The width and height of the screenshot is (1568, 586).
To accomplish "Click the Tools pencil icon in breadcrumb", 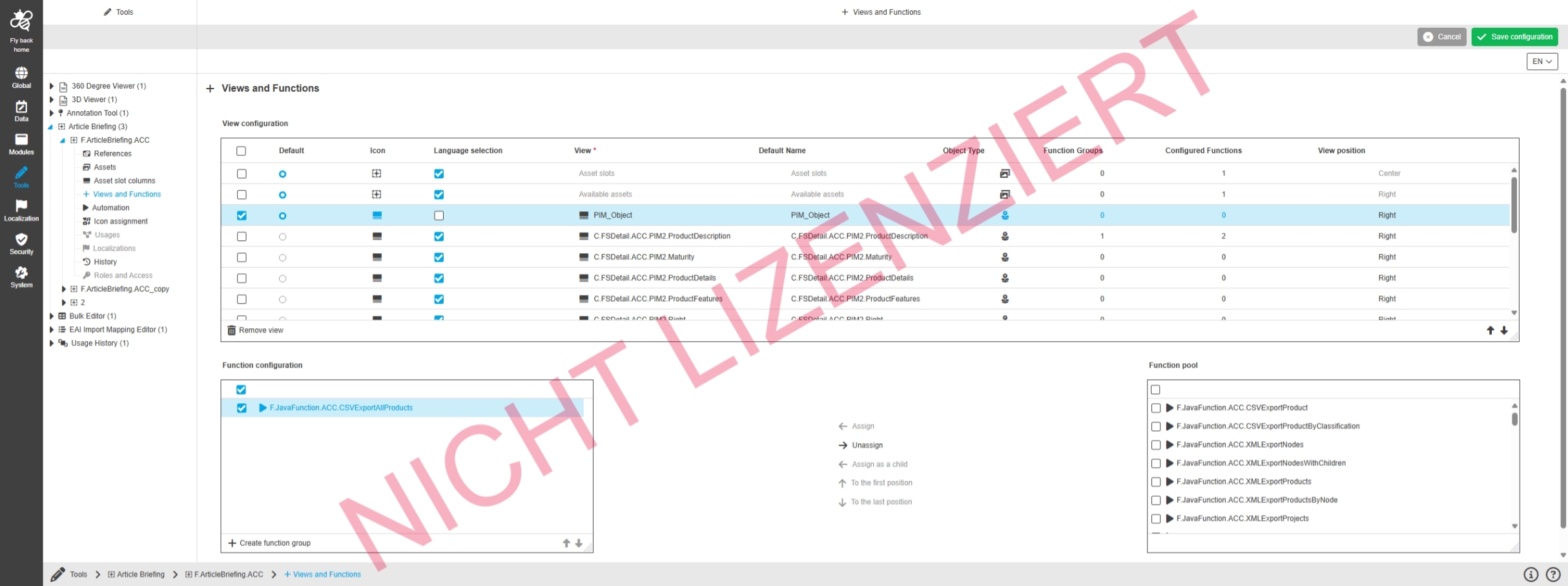I will tap(58, 574).
